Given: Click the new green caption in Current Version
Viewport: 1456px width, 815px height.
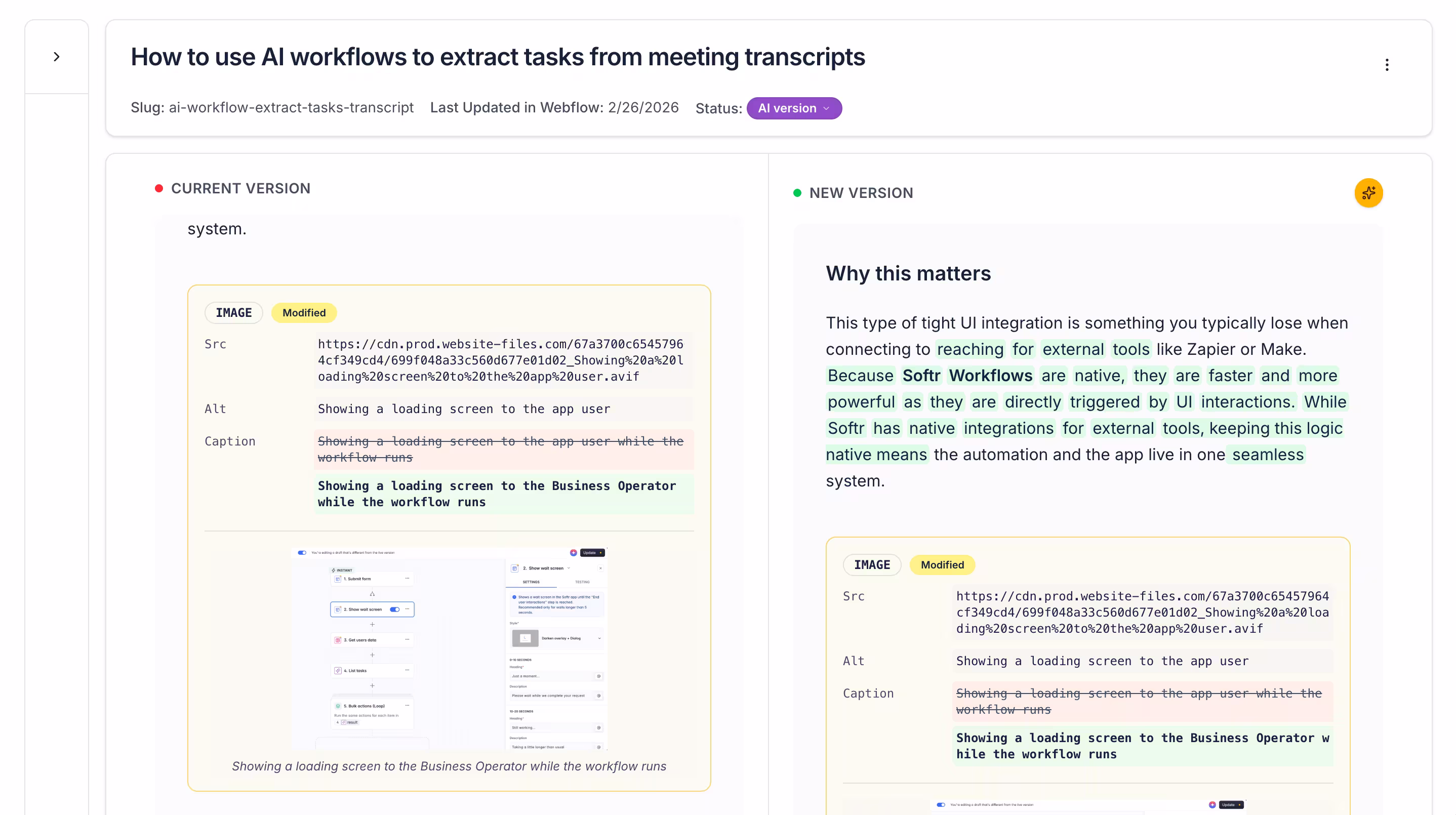Looking at the screenshot, I should [x=497, y=494].
